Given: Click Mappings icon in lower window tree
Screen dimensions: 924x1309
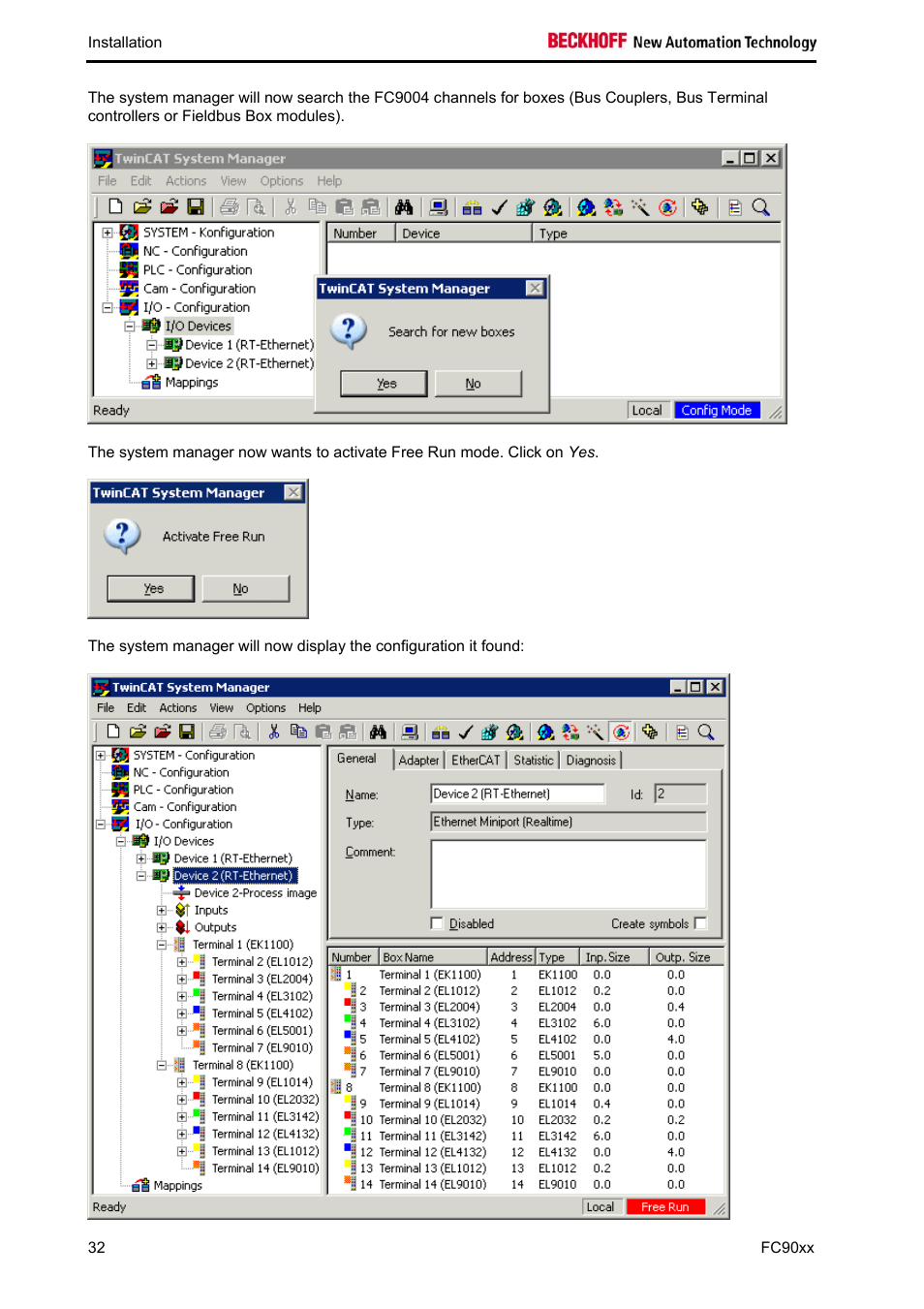Looking at the screenshot, I should click(141, 1186).
